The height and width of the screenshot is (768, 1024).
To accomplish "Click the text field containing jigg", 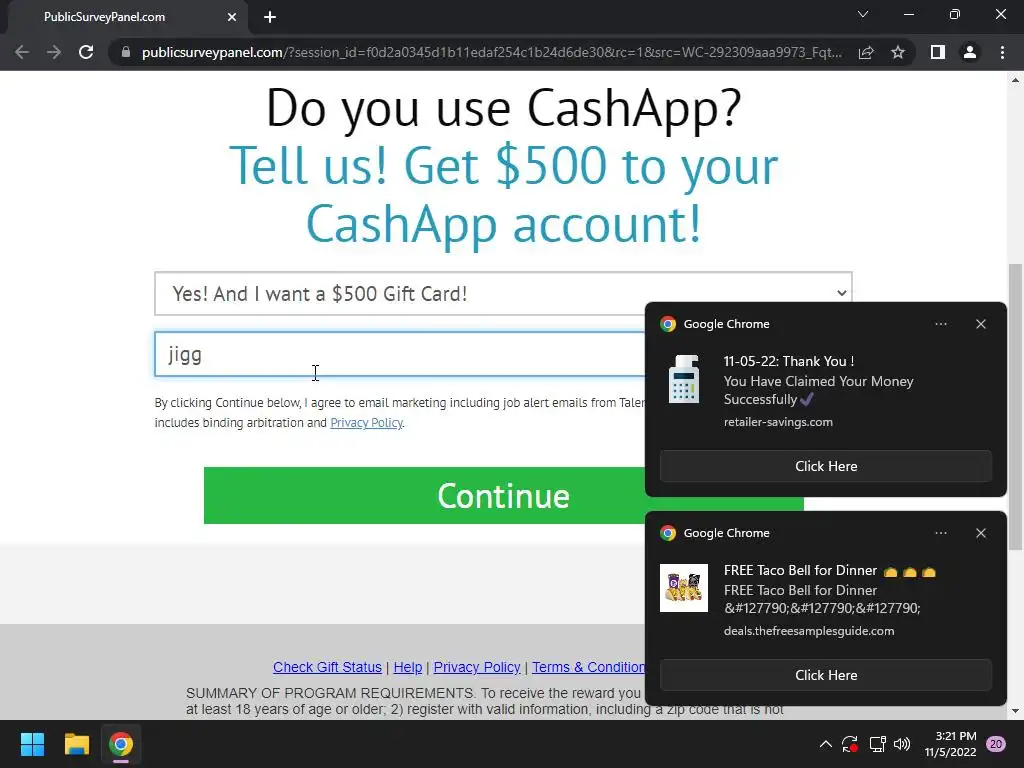I will tap(400, 354).
